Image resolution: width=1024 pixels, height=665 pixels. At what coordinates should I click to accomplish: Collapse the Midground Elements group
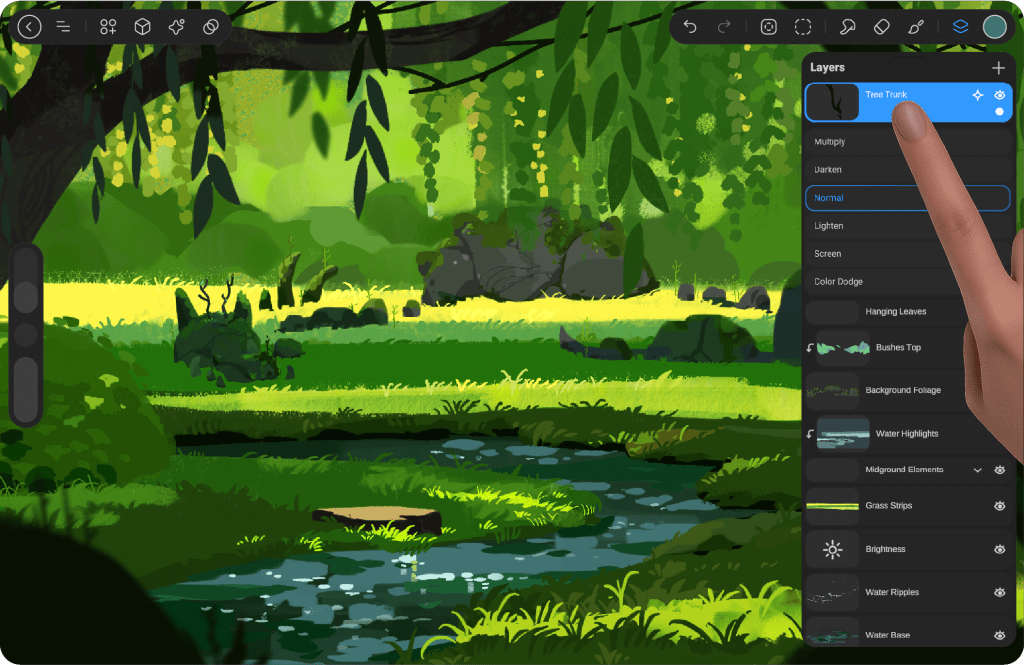click(x=978, y=470)
